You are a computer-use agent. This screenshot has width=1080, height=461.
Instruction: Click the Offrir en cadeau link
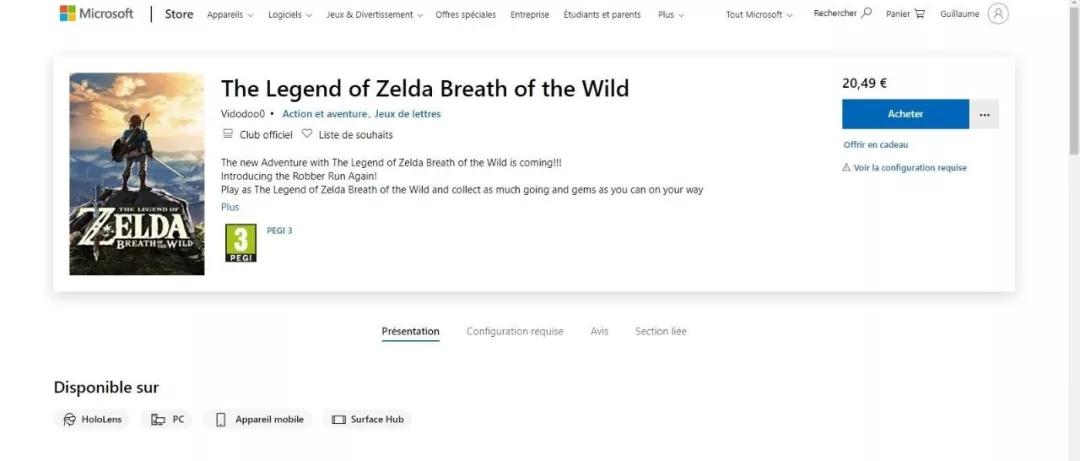pyautogui.click(x=875, y=145)
